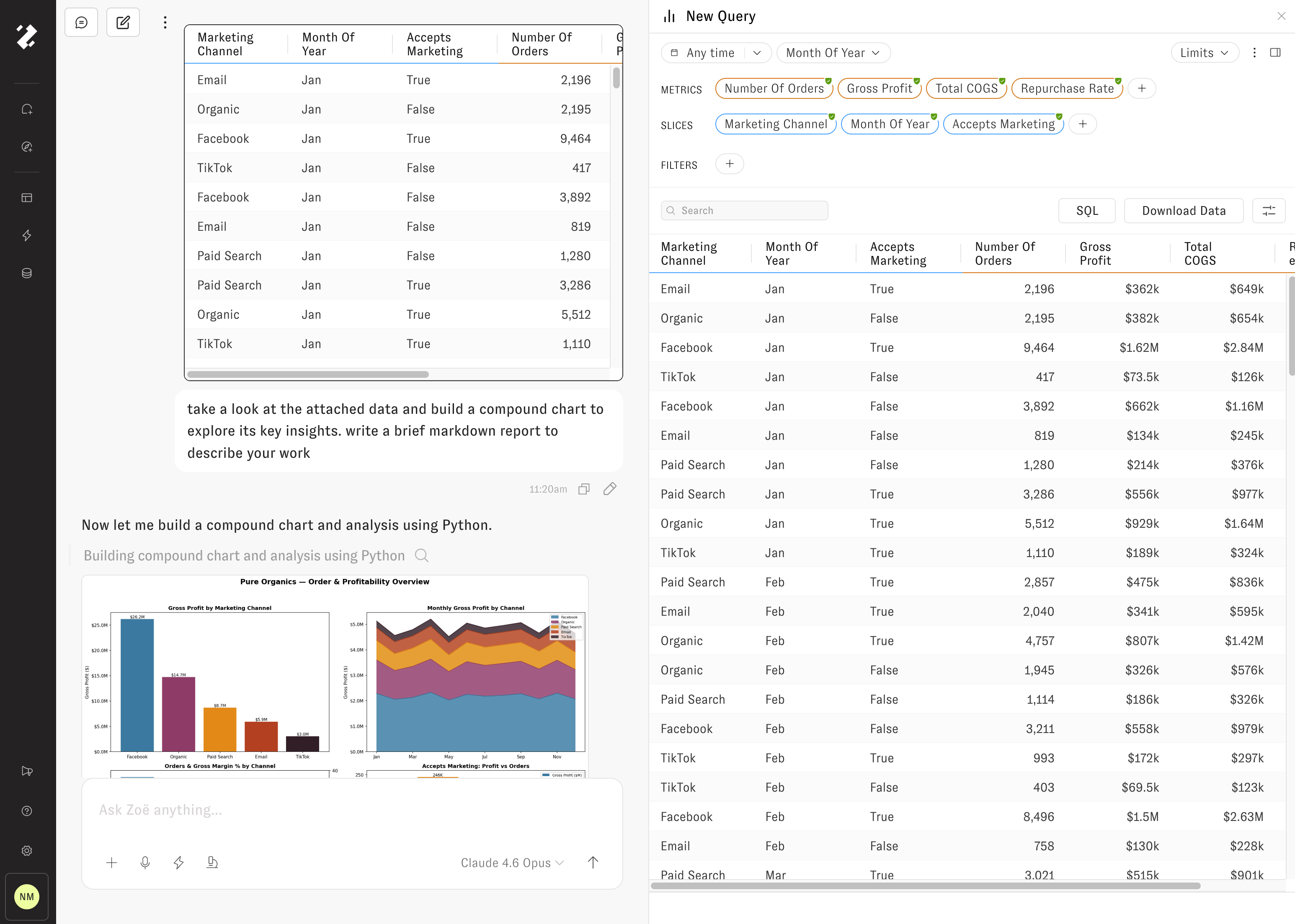Toggle the Accepts Marketing slice pill
The height and width of the screenshot is (924, 1295).
[1003, 124]
